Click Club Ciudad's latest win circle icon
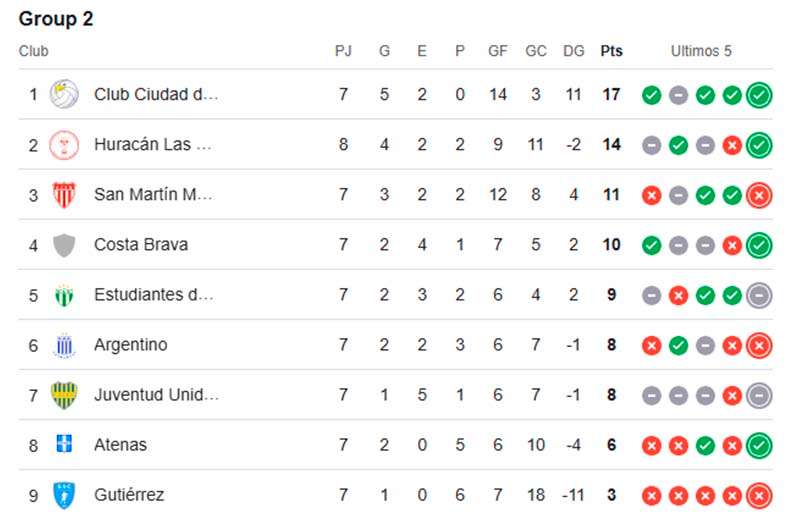Viewport: 800px width, 530px height. [759, 95]
